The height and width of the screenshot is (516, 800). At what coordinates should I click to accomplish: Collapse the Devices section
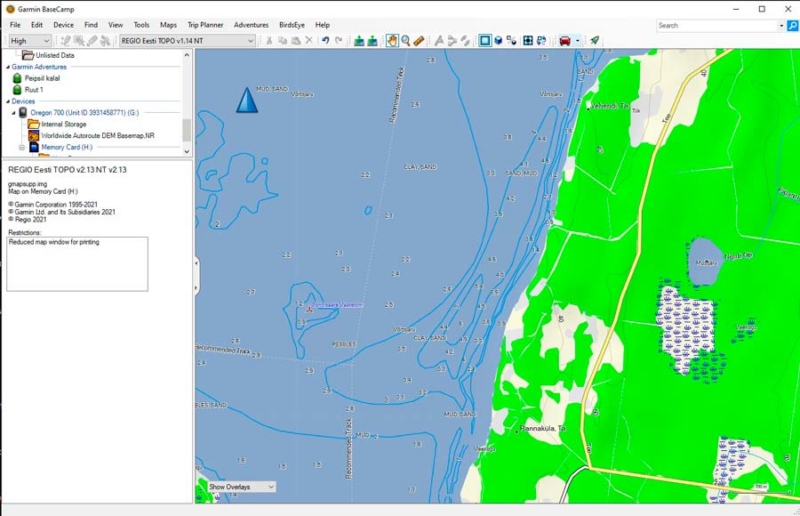(8, 102)
